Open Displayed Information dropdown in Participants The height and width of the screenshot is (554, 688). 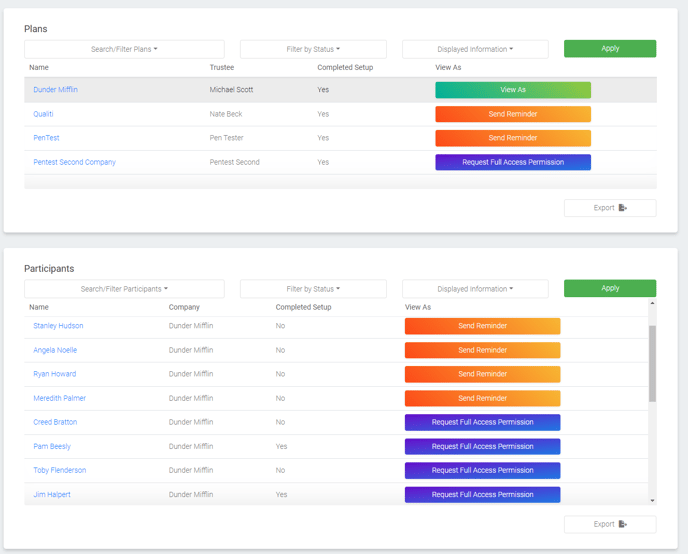click(475, 289)
